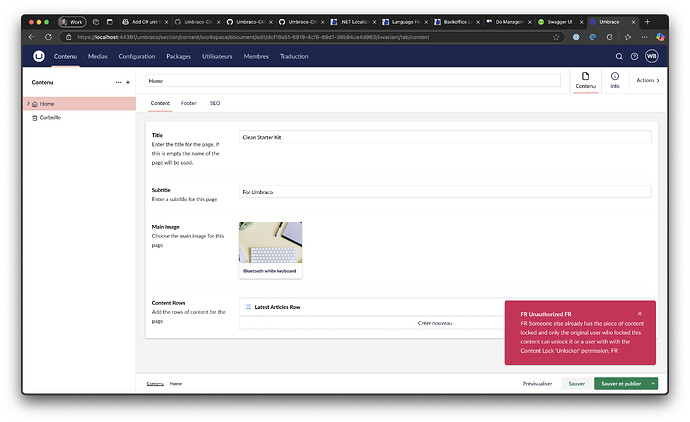Click the Umbraco logo icon
Viewport: 690px width, 422px height.
tap(39, 56)
